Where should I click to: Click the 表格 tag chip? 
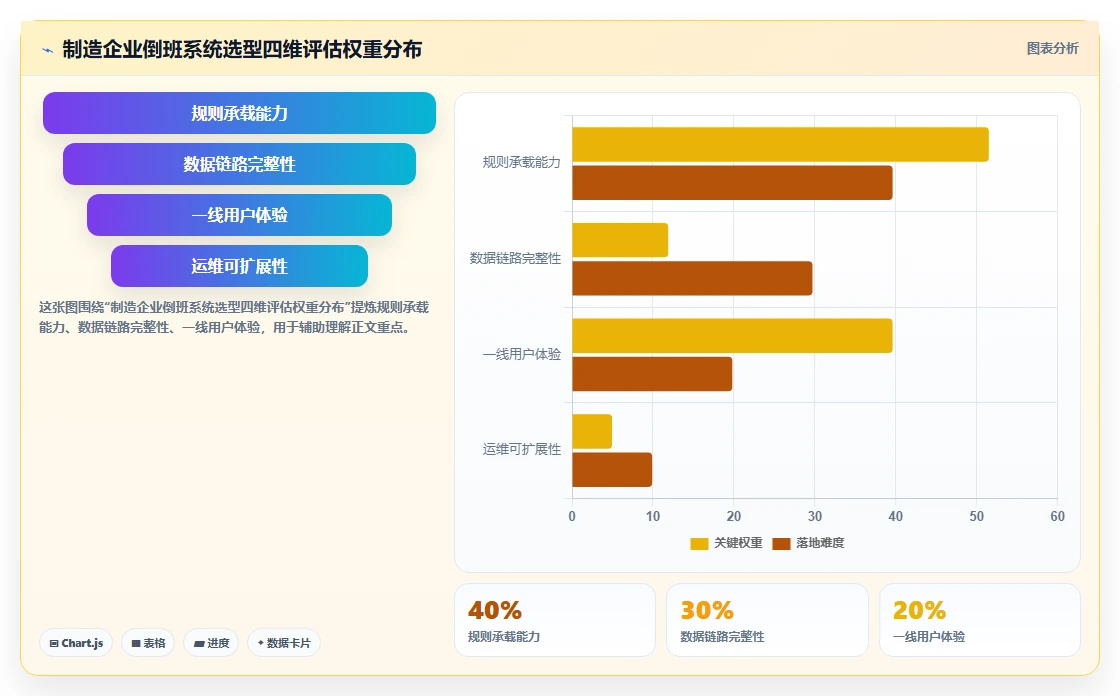[148, 643]
